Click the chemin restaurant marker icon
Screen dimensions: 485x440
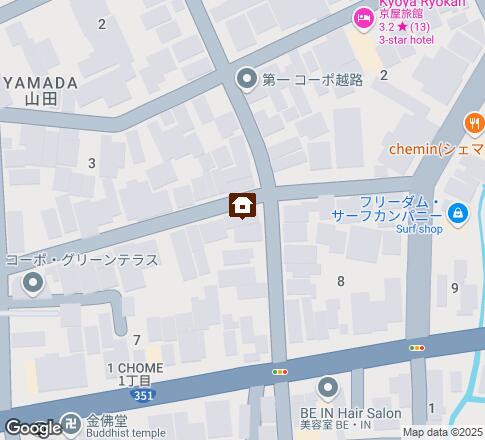[475, 124]
